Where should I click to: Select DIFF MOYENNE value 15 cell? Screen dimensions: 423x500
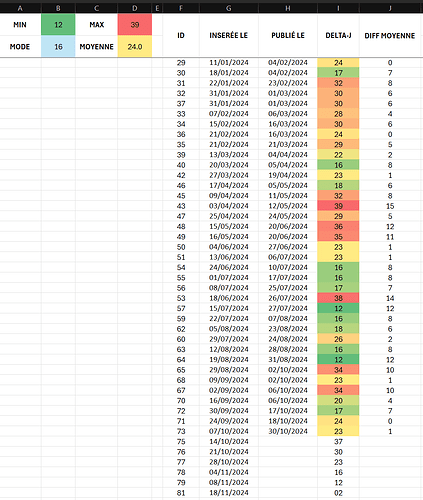pyautogui.click(x=390, y=206)
